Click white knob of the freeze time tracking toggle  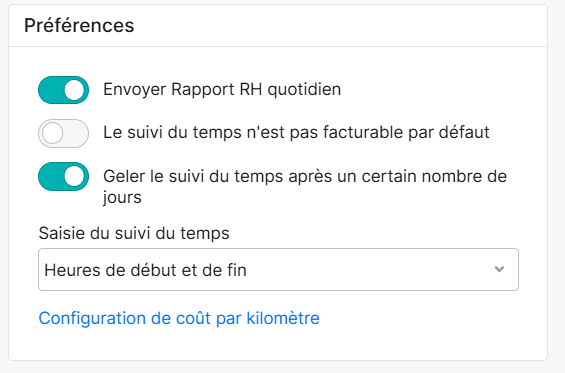pyautogui.click(x=74, y=177)
